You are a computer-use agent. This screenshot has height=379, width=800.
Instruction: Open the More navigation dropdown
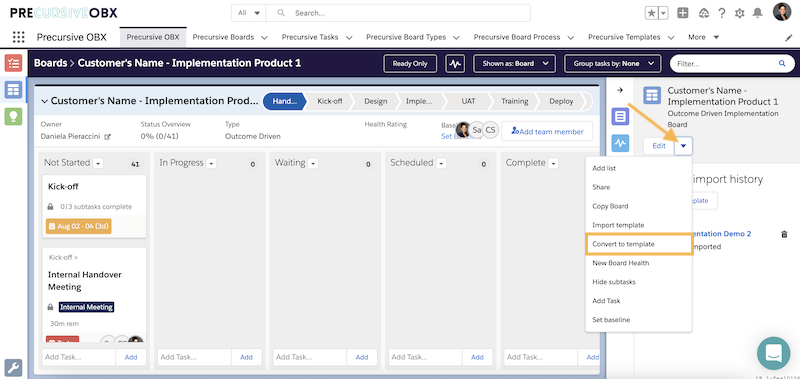pos(704,37)
